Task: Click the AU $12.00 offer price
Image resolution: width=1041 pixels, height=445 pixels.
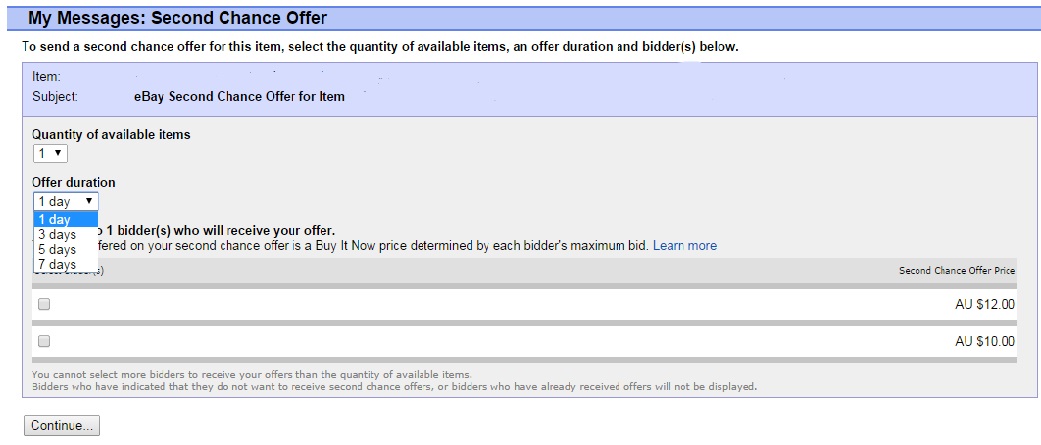Action: tap(984, 305)
